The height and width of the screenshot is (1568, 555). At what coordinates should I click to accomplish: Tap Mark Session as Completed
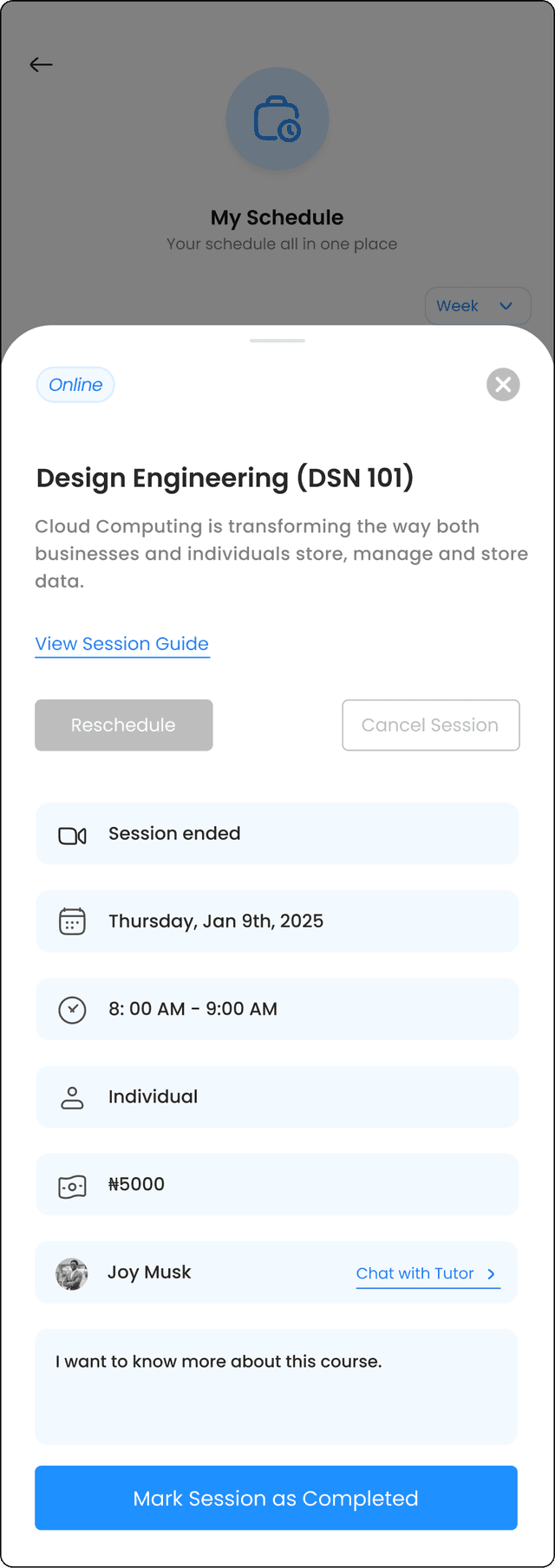click(x=276, y=1499)
